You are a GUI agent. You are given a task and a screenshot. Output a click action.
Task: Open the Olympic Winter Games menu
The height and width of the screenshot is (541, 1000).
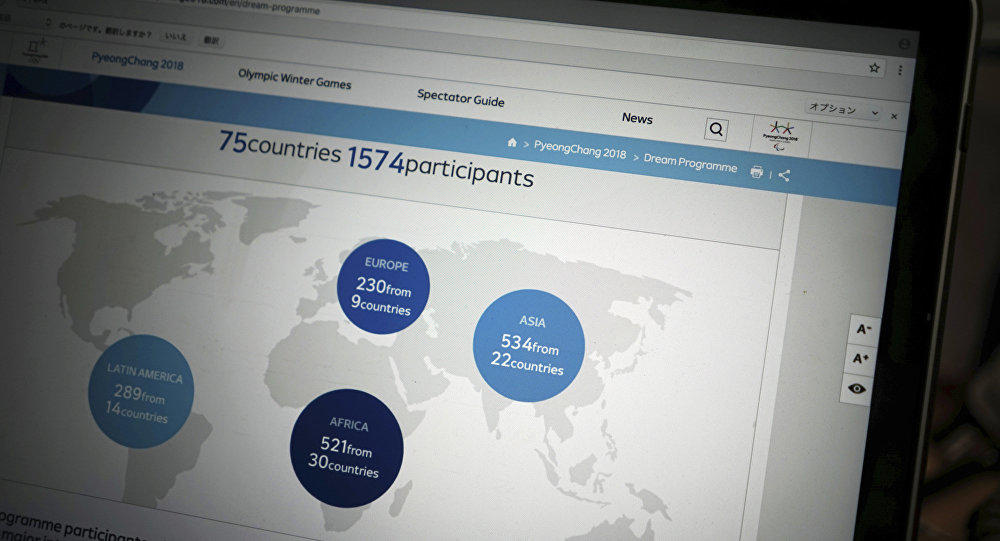point(295,78)
